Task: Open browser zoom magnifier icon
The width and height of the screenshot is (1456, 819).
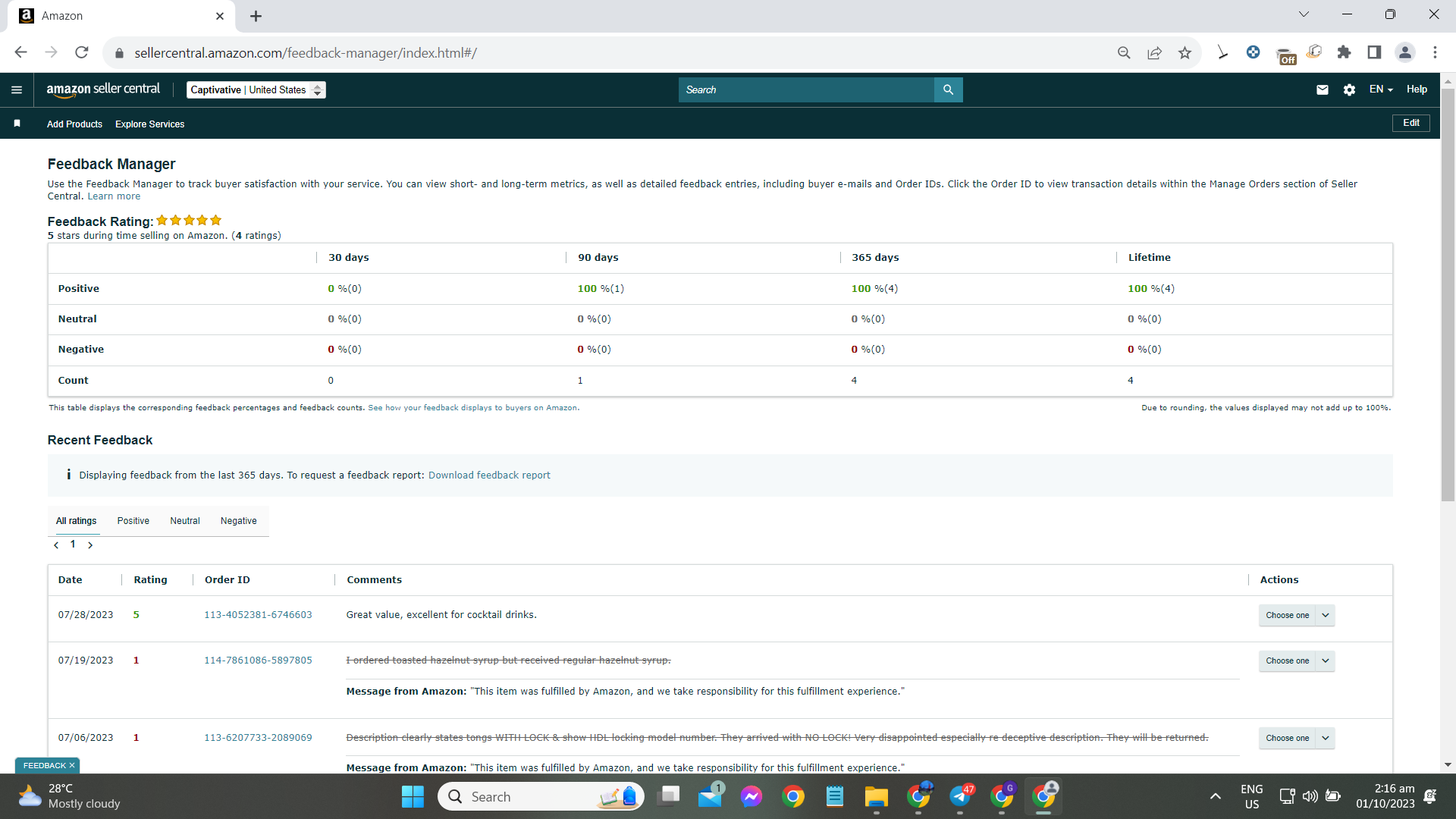Action: (1124, 52)
